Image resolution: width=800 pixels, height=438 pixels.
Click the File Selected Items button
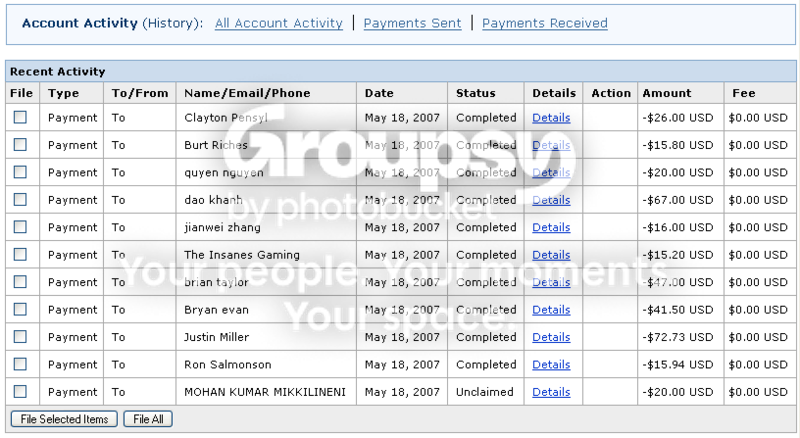click(x=64, y=419)
